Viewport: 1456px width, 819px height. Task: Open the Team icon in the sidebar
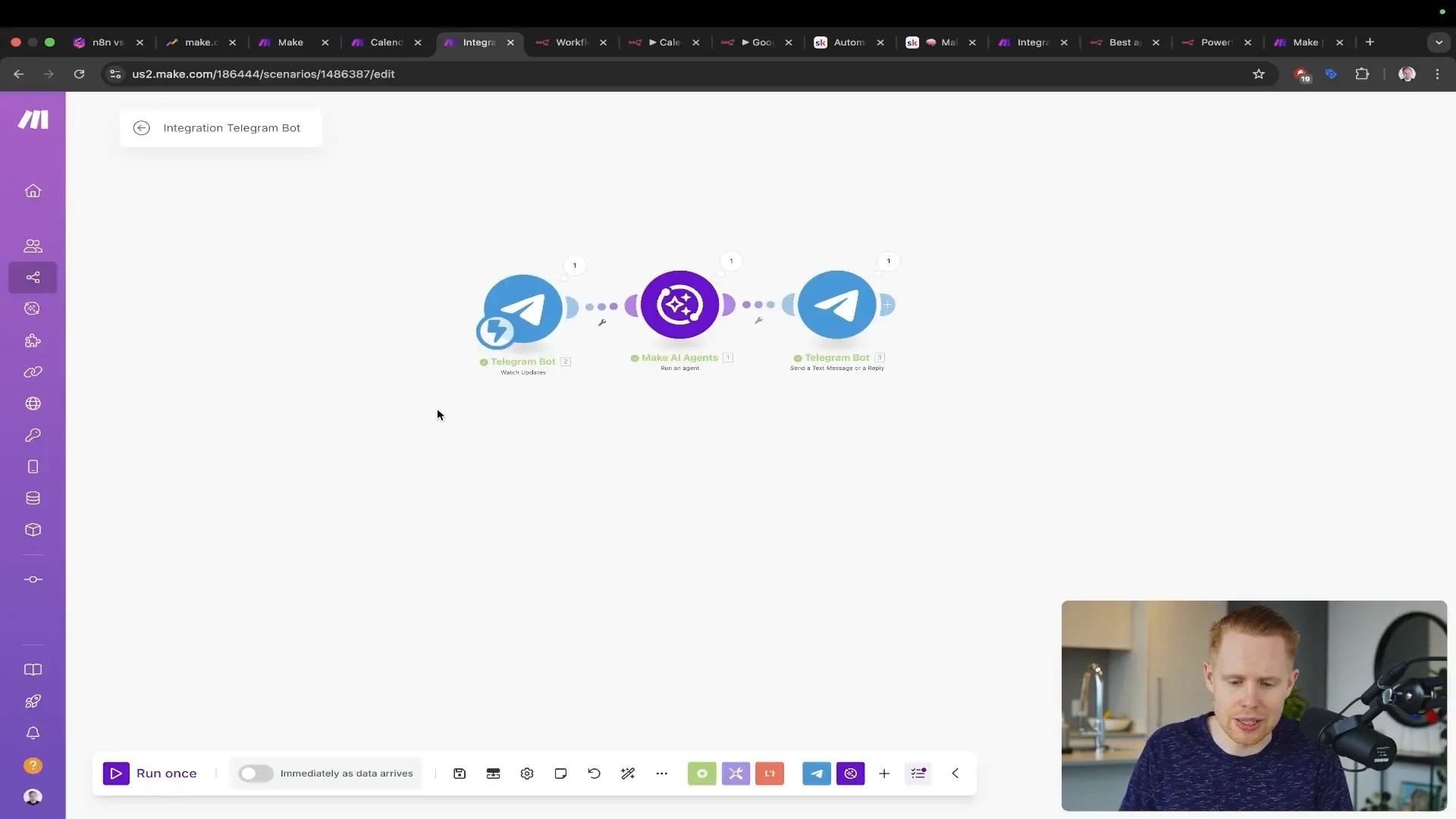33,246
